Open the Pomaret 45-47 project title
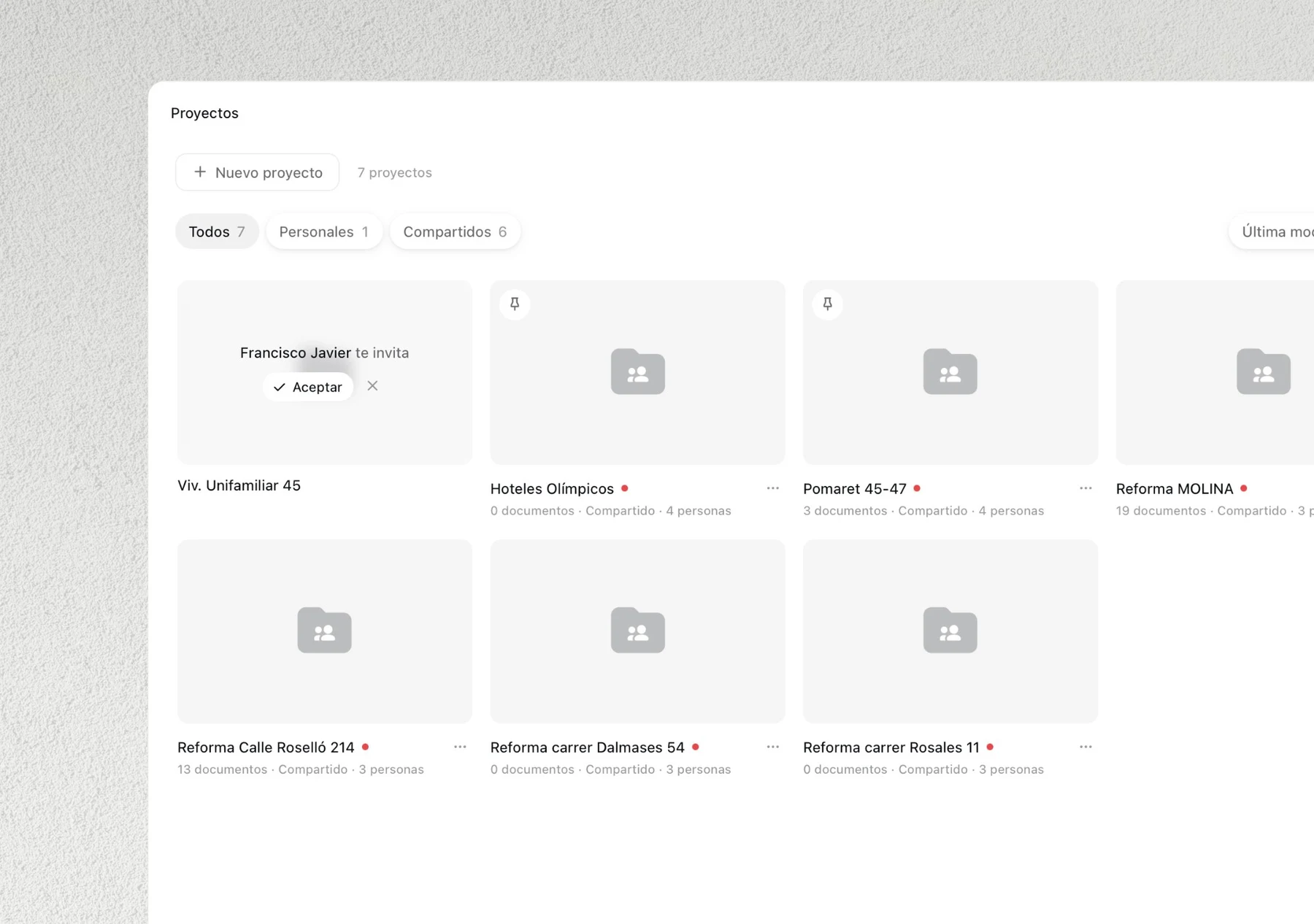Viewport: 1314px width, 924px height. pos(855,488)
